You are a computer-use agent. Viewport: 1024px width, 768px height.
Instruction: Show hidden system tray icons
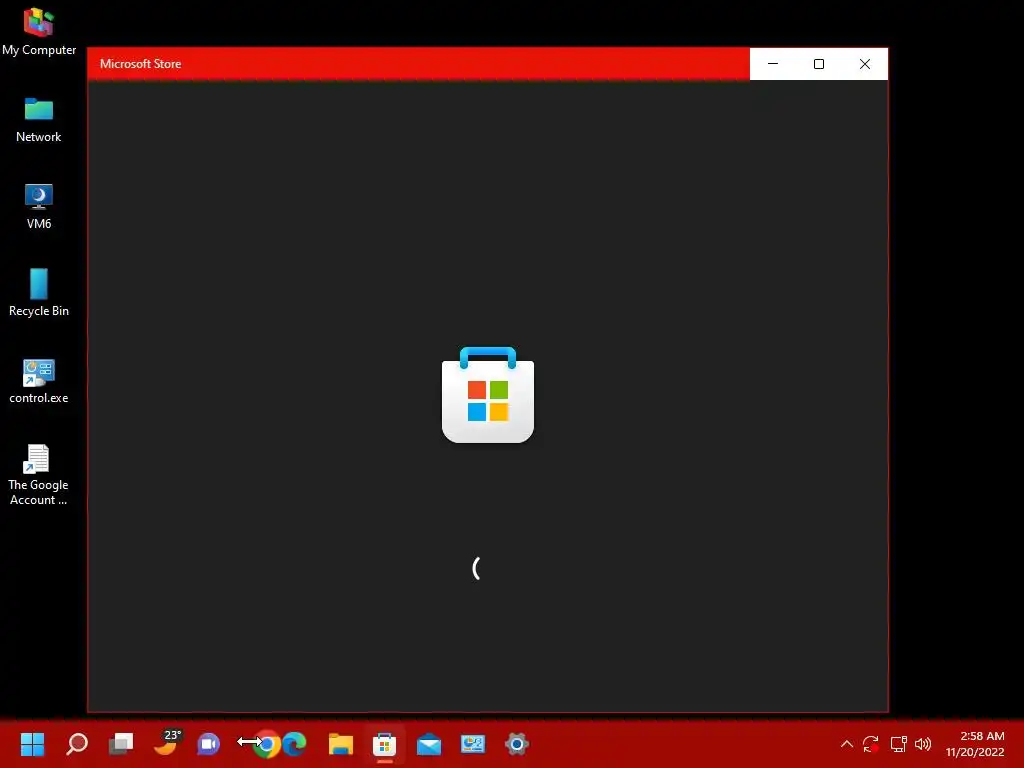(x=846, y=744)
